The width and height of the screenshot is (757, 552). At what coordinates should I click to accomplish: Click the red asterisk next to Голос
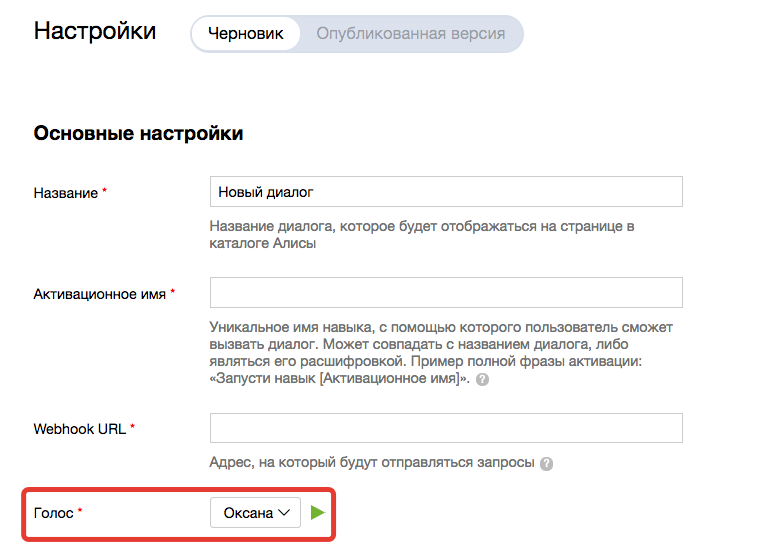click(80, 512)
